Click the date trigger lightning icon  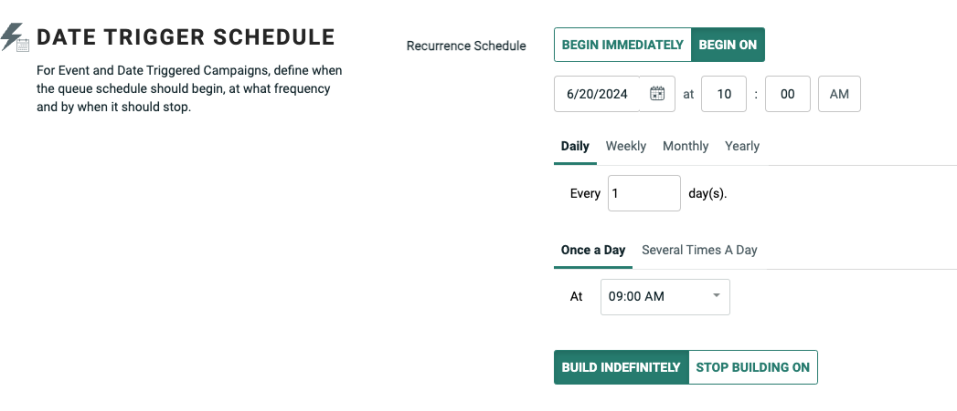(x=17, y=39)
